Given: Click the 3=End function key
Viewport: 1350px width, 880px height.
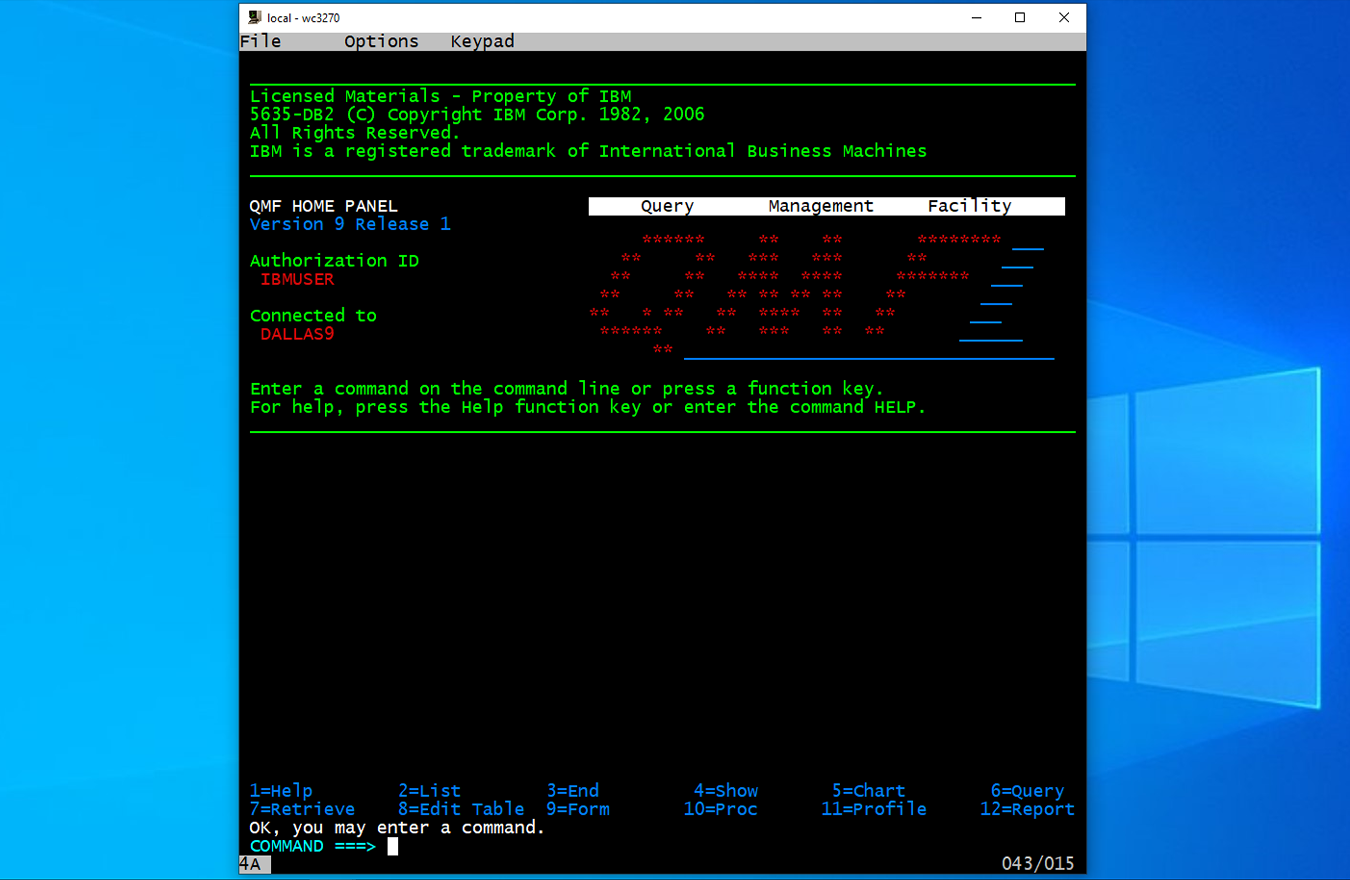Looking at the screenshot, I should point(572,791).
